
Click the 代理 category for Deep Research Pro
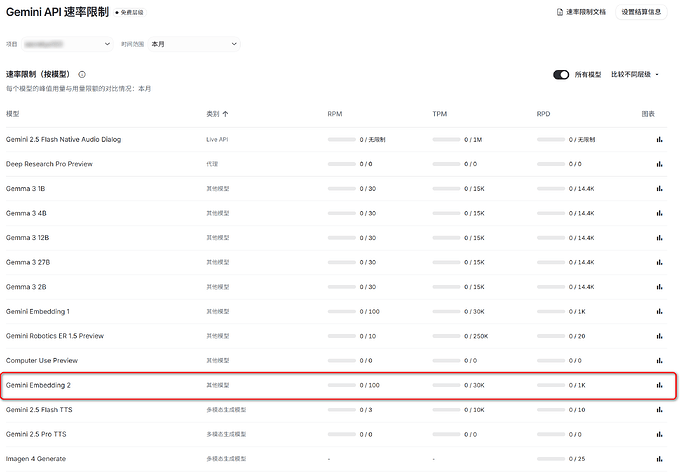[x=212, y=164]
